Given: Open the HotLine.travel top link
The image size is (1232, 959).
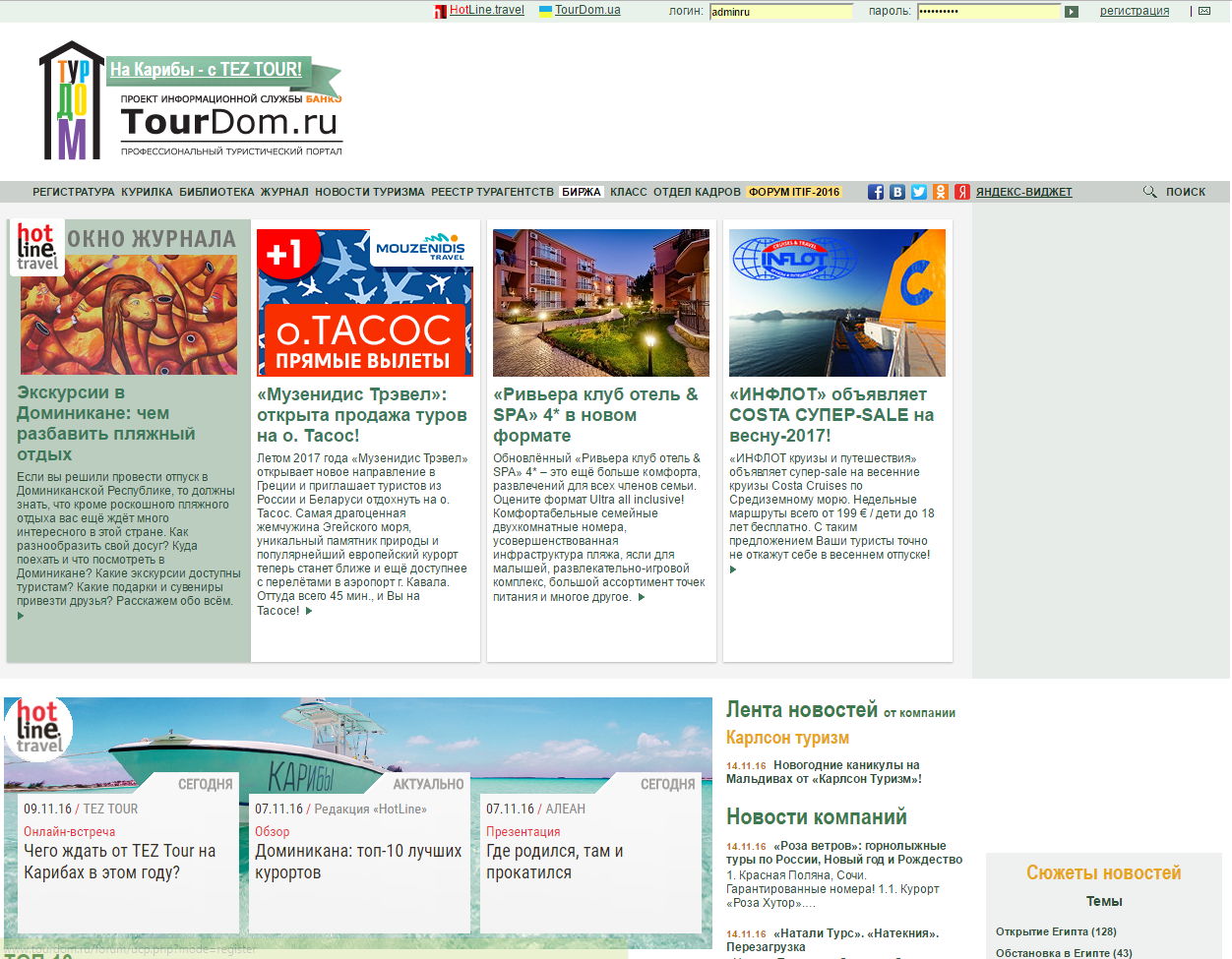Looking at the screenshot, I should tap(487, 10).
